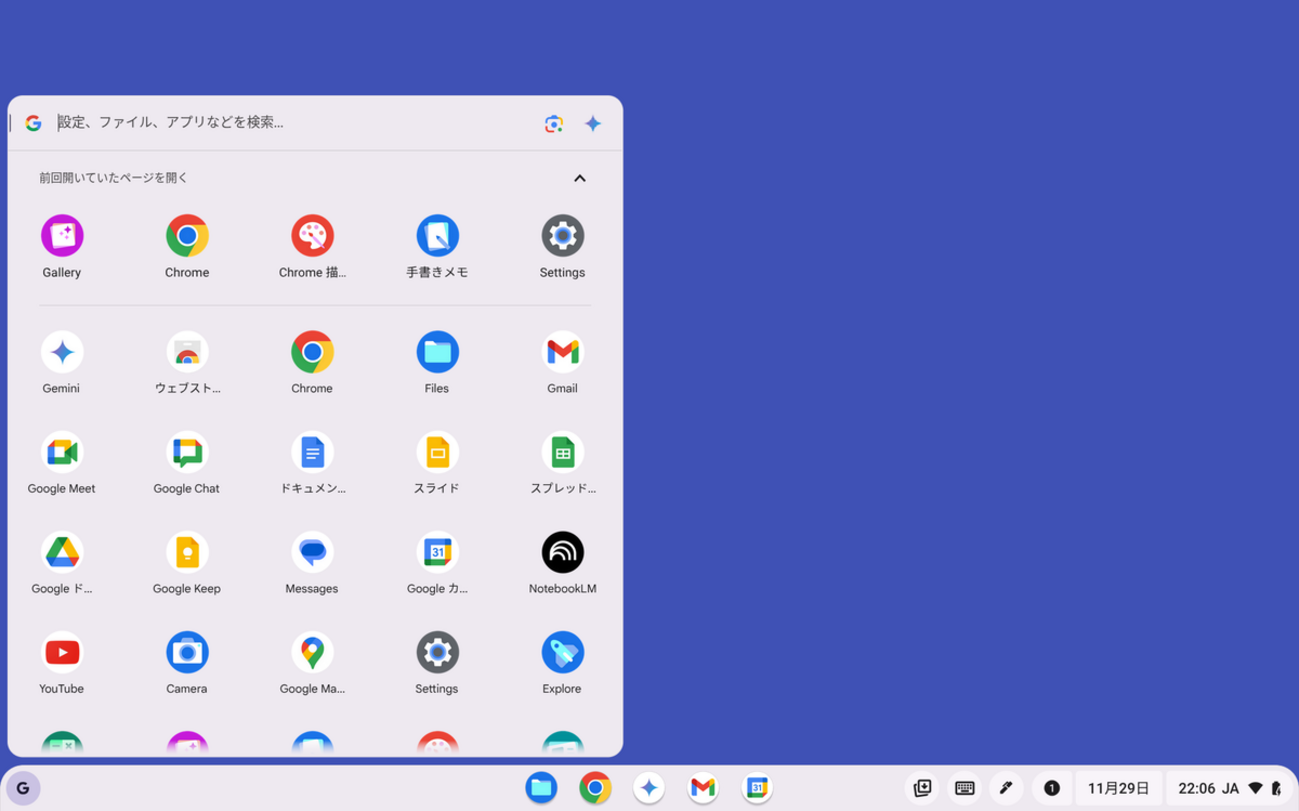This screenshot has width=1299, height=811.
Task: Collapse the 前回開いていたページを開く section chevron
Action: [579, 178]
